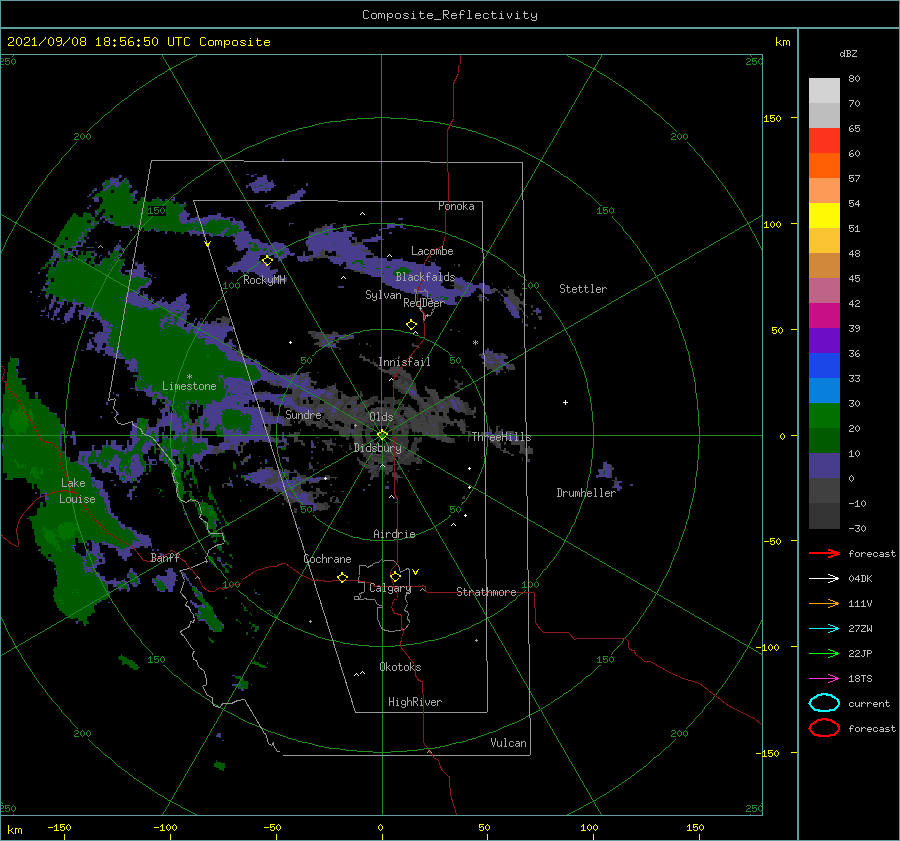Choose the yellow 54 dBZ swatch
Image resolution: width=900 pixels, height=841 pixels.
point(824,215)
